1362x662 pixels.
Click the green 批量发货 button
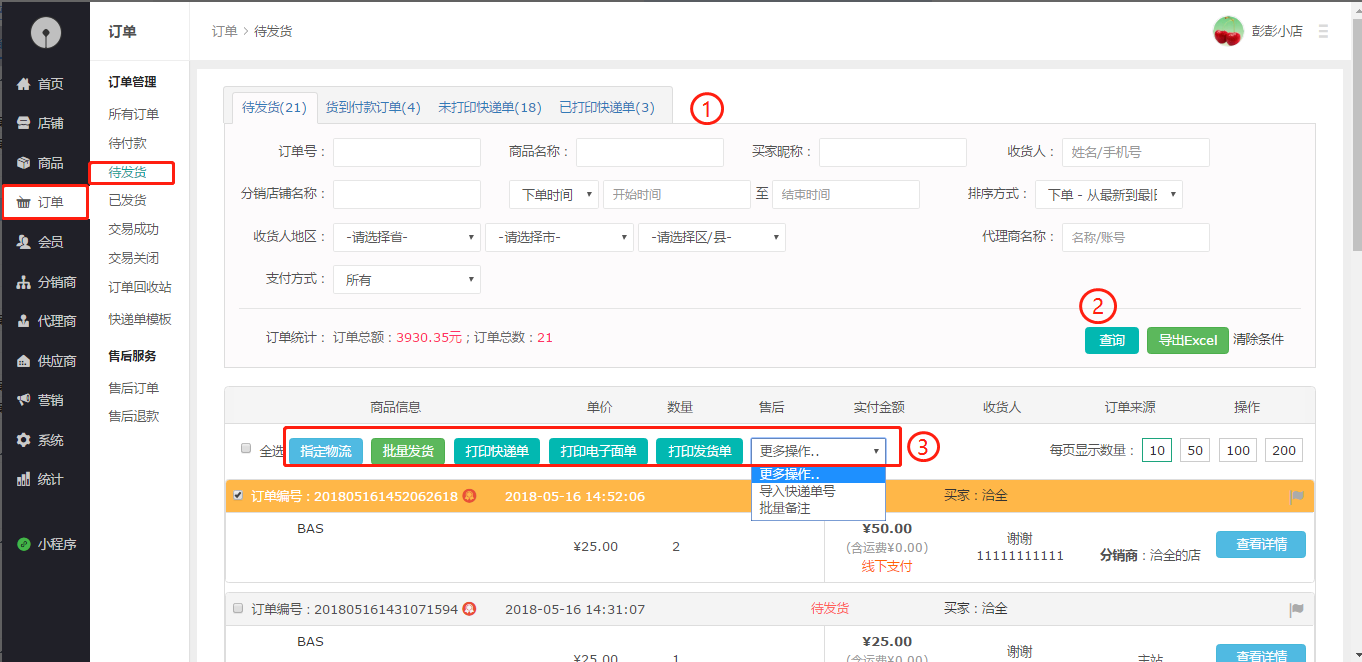coord(407,451)
